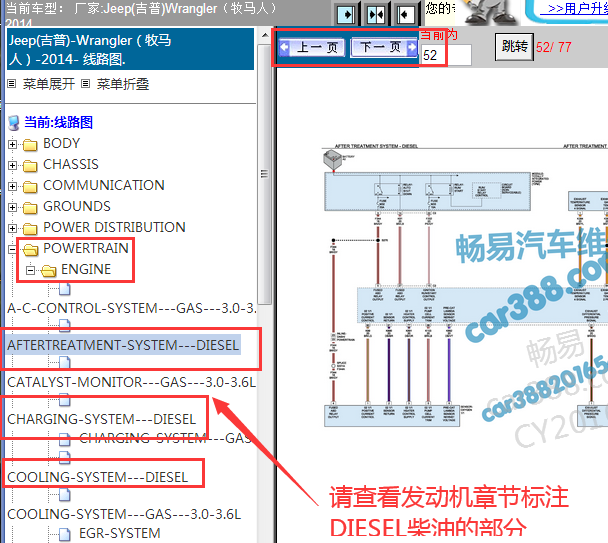Click the right-arrow panel layout icon

click(x=346, y=15)
